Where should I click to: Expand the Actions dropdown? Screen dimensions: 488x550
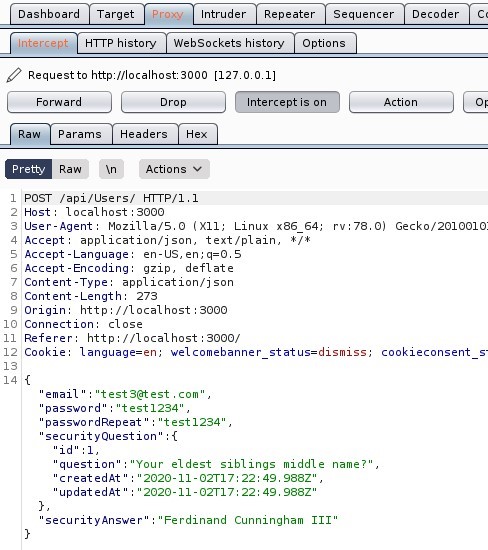coord(174,169)
